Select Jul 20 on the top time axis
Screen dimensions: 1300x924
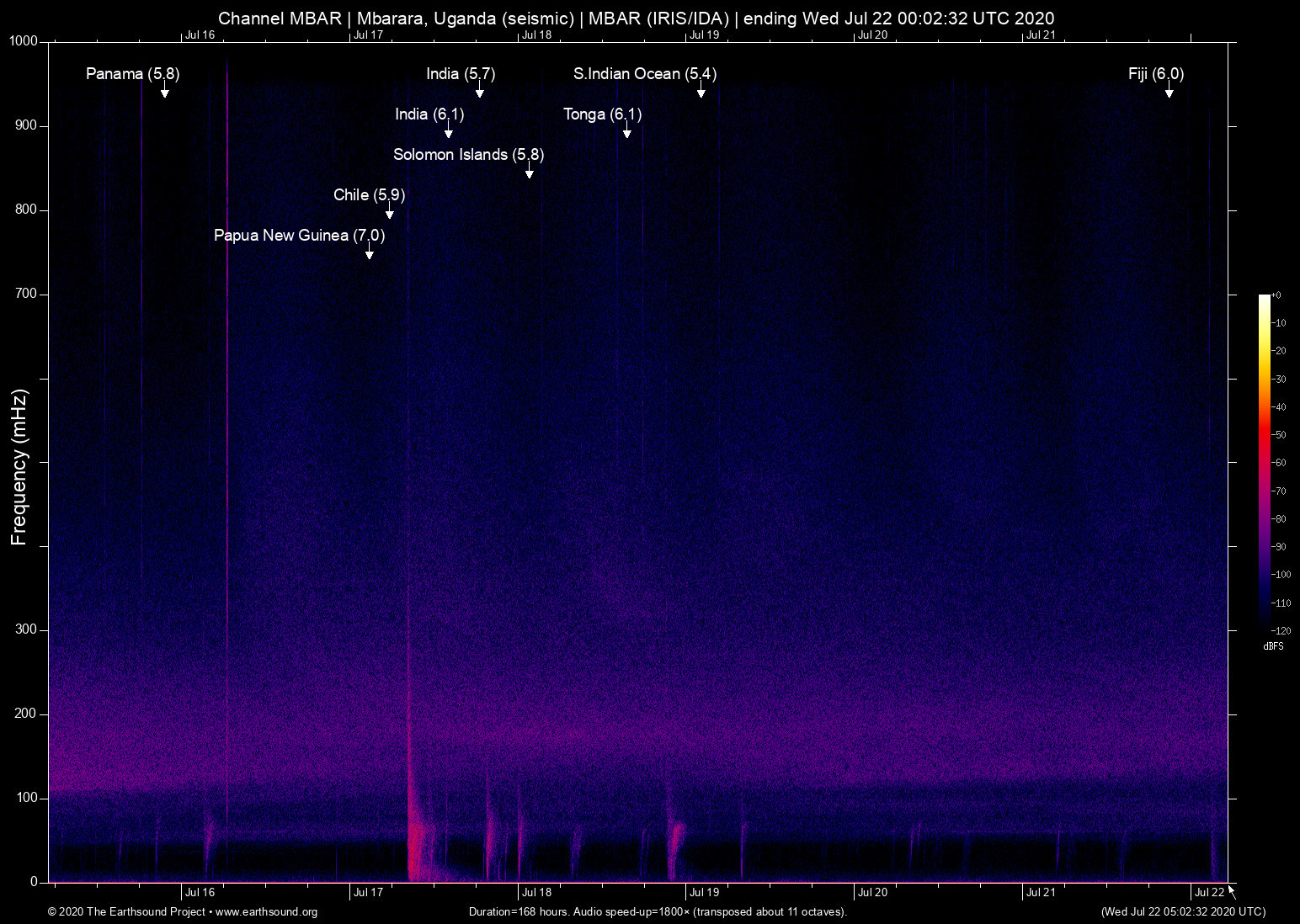[x=872, y=35]
